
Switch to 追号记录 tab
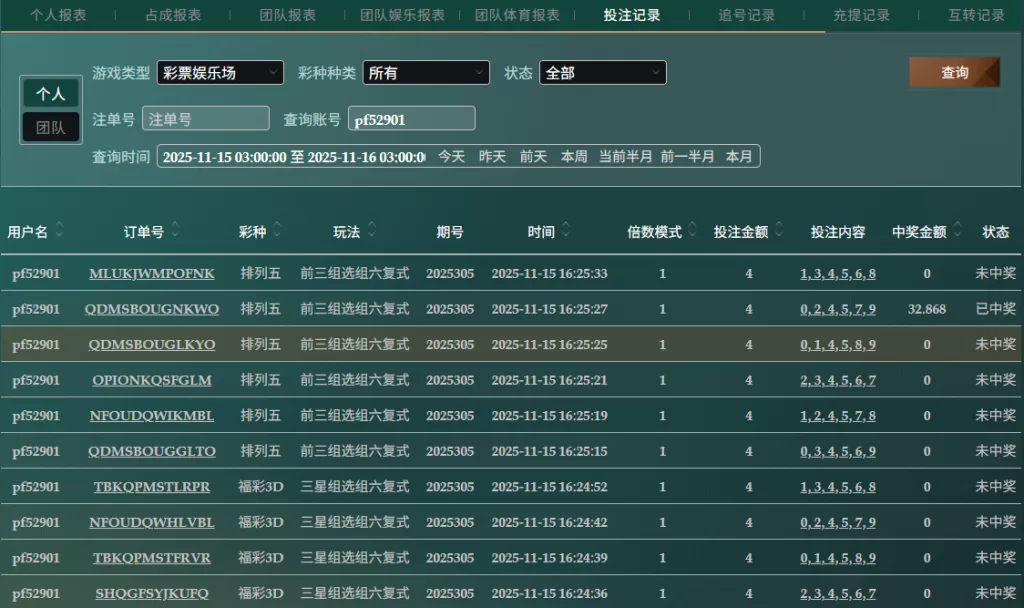747,15
